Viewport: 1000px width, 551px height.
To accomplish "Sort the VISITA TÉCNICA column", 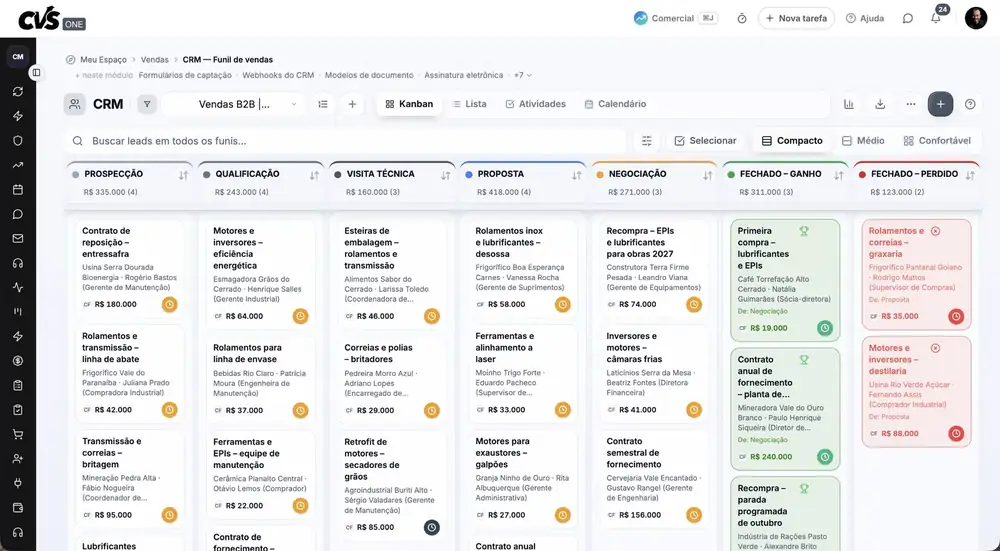I will [446, 175].
